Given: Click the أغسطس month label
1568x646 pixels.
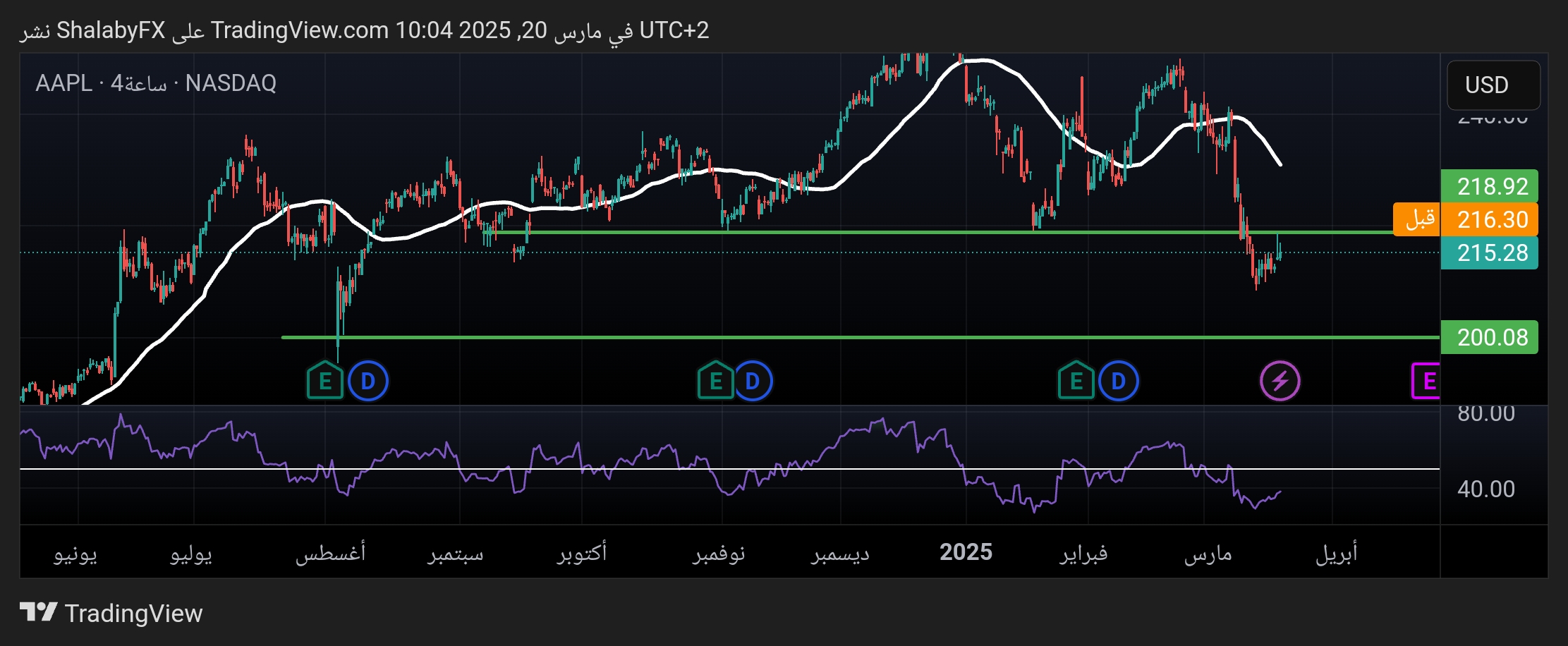Looking at the screenshot, I should point(330,552).
